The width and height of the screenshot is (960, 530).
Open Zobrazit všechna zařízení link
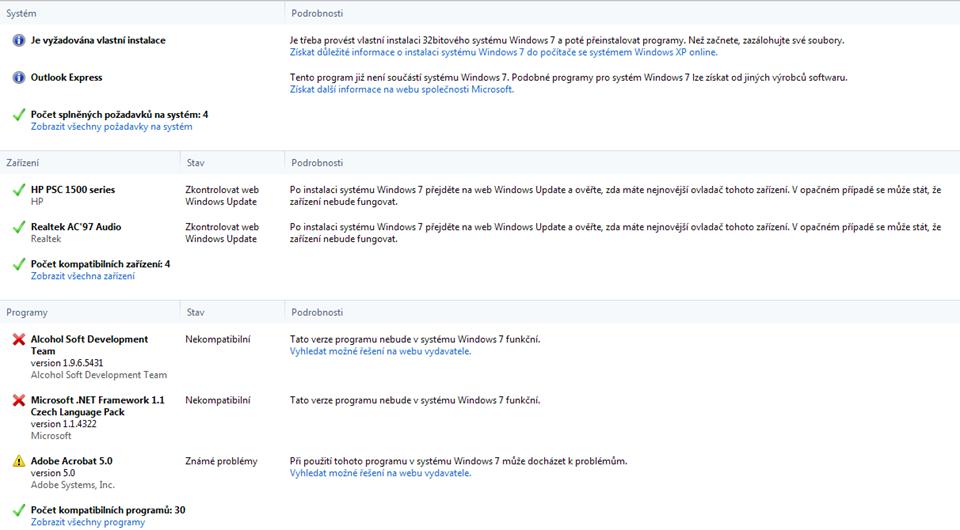pos(83,276)
